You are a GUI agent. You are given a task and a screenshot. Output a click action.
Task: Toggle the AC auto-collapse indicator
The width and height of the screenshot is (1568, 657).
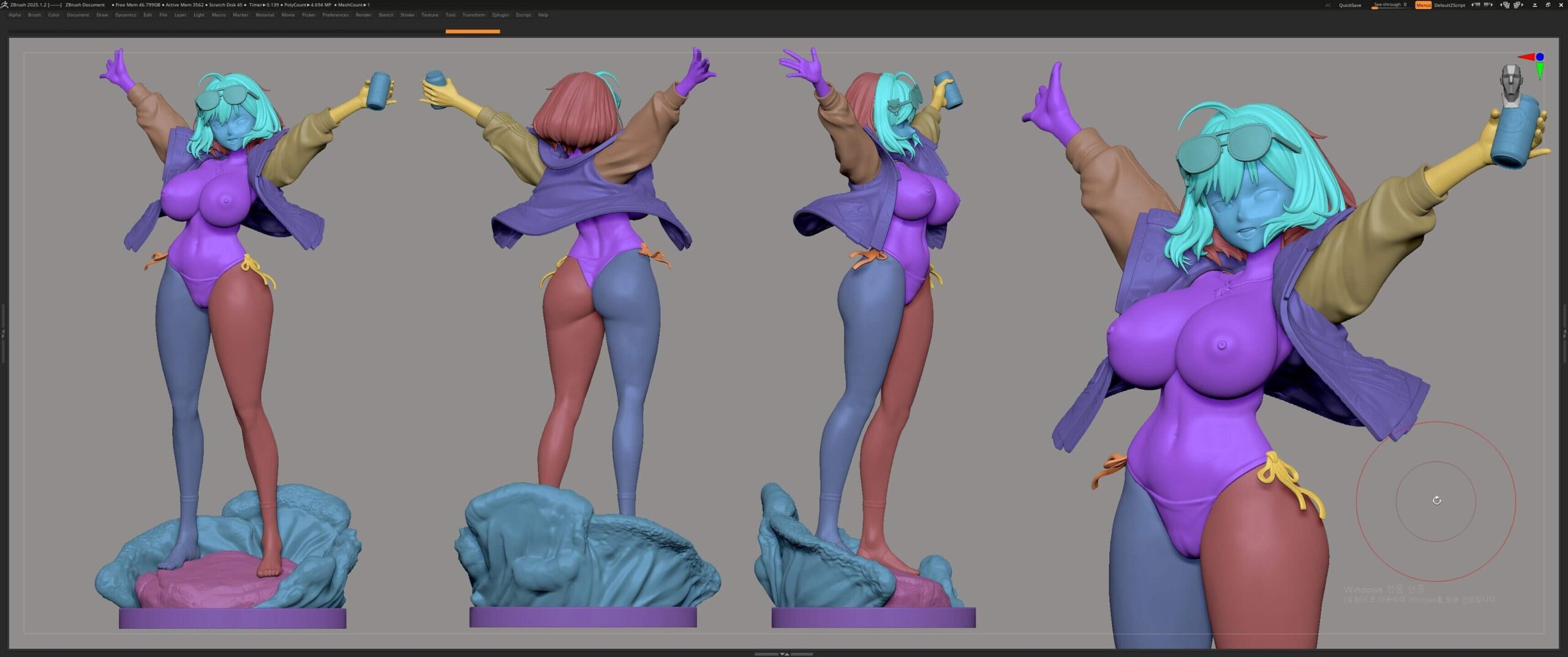(x=1328, y=5)
